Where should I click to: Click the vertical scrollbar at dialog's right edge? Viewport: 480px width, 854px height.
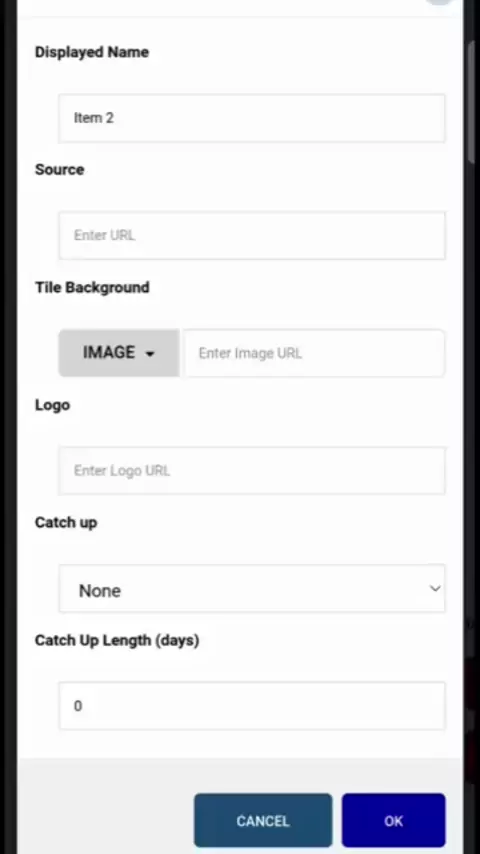pyautogui.click(x=472, y=101)
